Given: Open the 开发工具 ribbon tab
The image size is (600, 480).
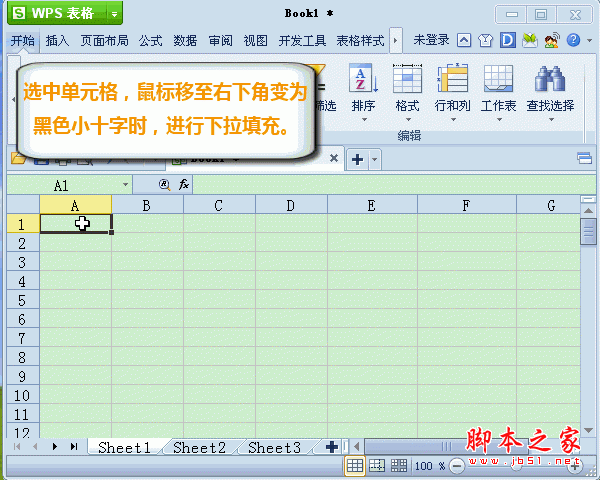Looking at the screenshot, I should [302, 40].
